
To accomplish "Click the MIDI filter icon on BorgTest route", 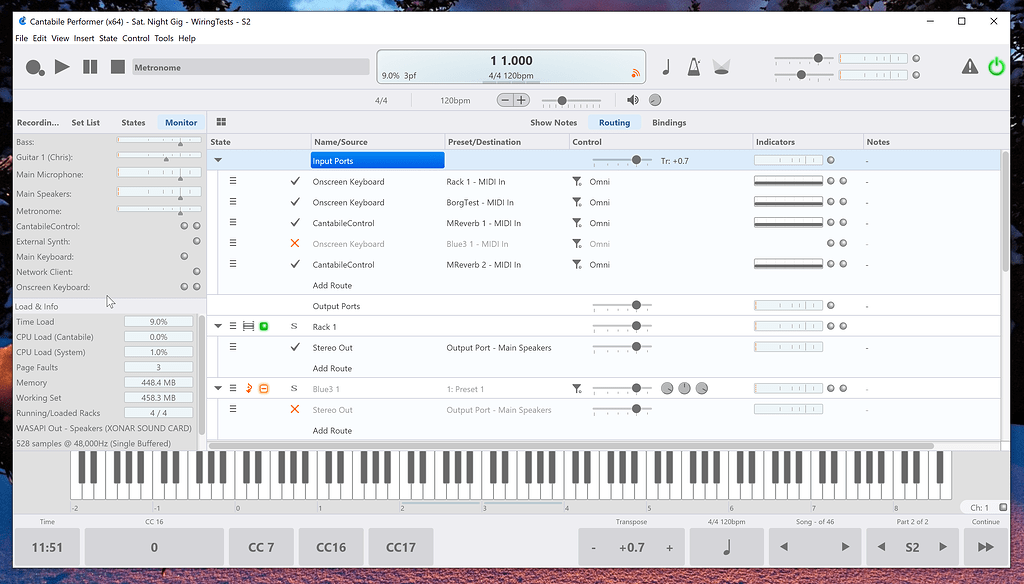I will pyautogui.click(x=577, y=203).
